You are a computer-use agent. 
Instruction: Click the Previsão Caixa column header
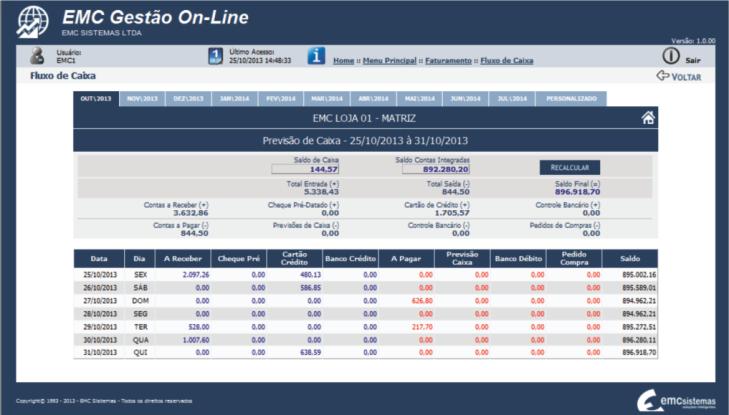click(x=462, y=258)
